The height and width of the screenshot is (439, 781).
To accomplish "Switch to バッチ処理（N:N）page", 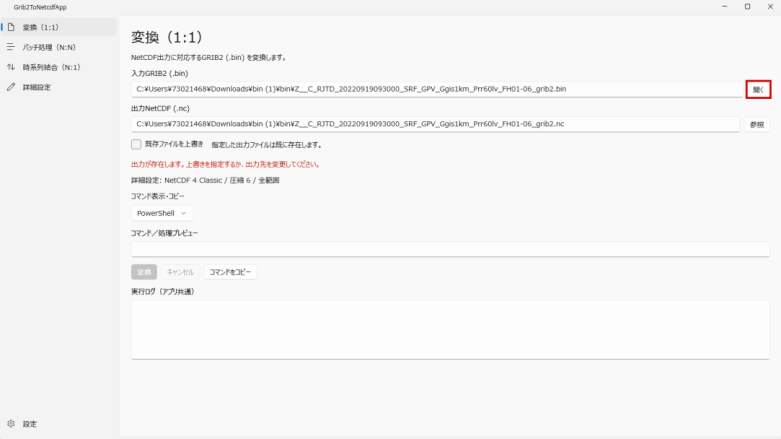I will [59, 47].
